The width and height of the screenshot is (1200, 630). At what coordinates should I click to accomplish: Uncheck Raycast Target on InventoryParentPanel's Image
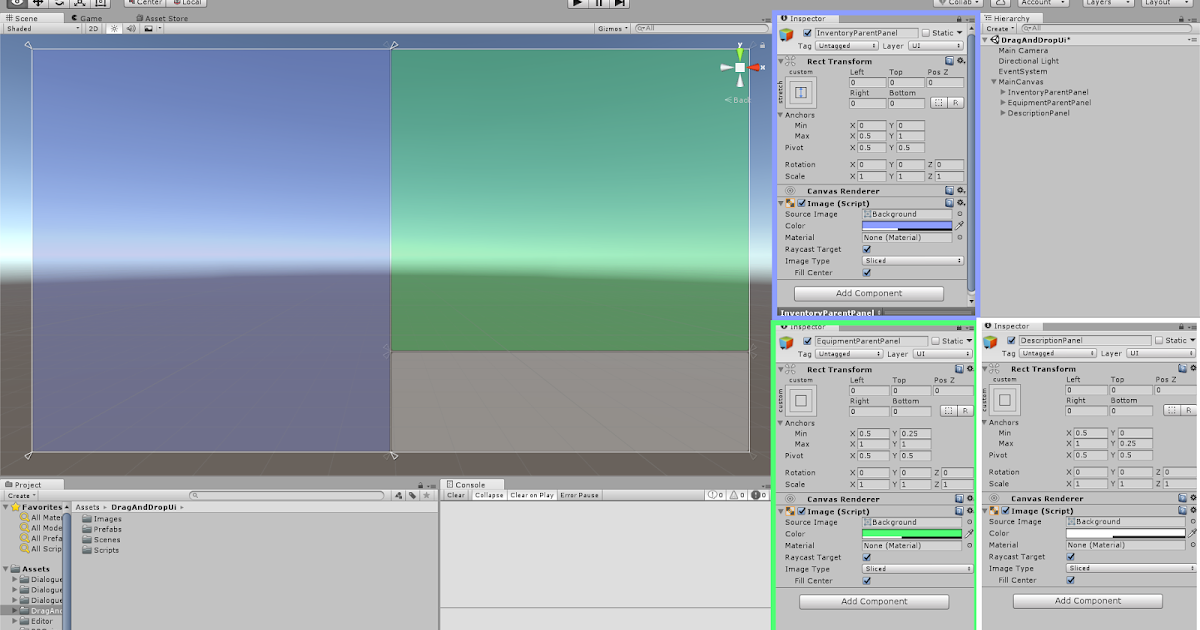pos(865,249)
